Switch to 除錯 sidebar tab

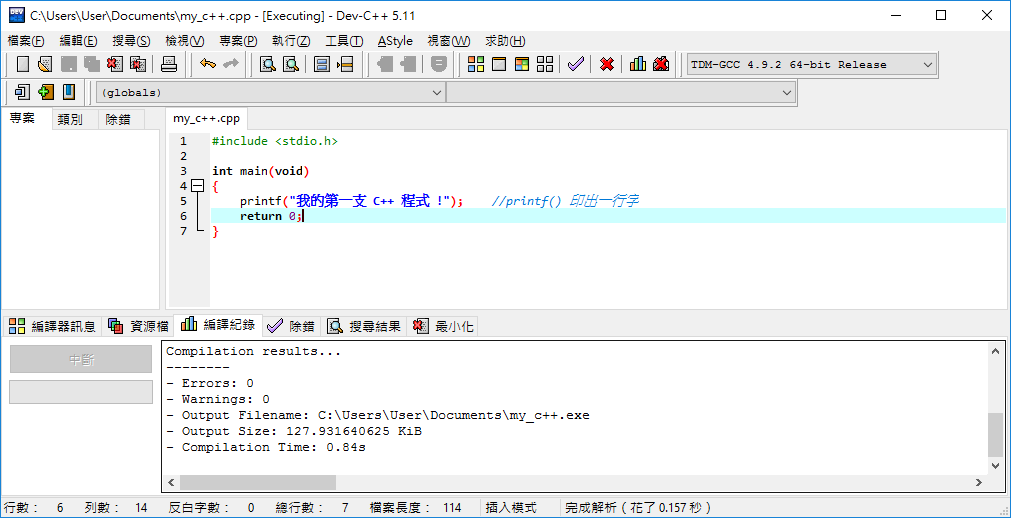(x=121, y=120)
